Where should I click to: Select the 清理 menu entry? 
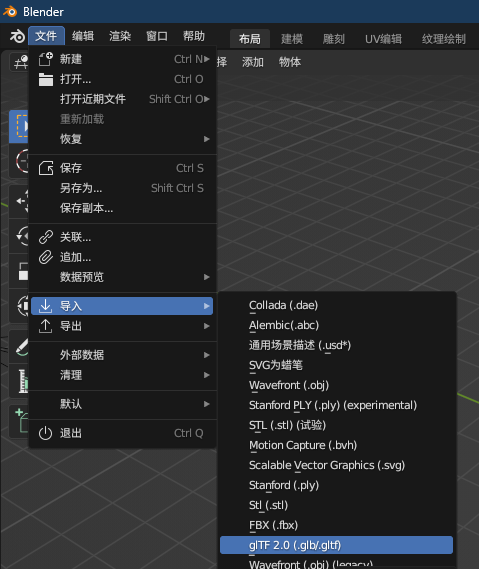pyautogui.click(x=122, y=375)
